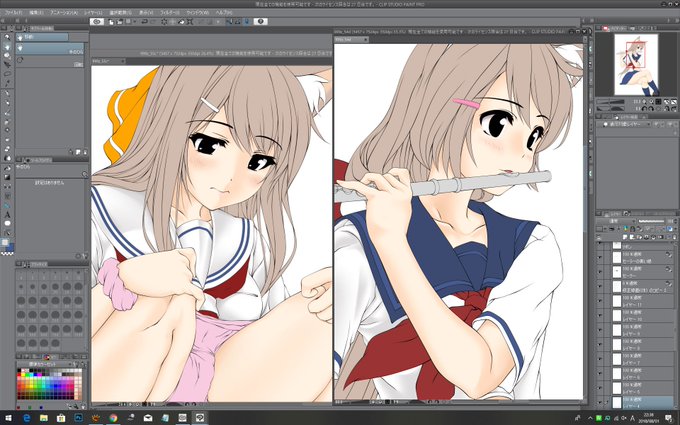The image size is (680, 425).
Task: Open CLIP STUDIO PAINT support help icon
Action: coord(260,22)
